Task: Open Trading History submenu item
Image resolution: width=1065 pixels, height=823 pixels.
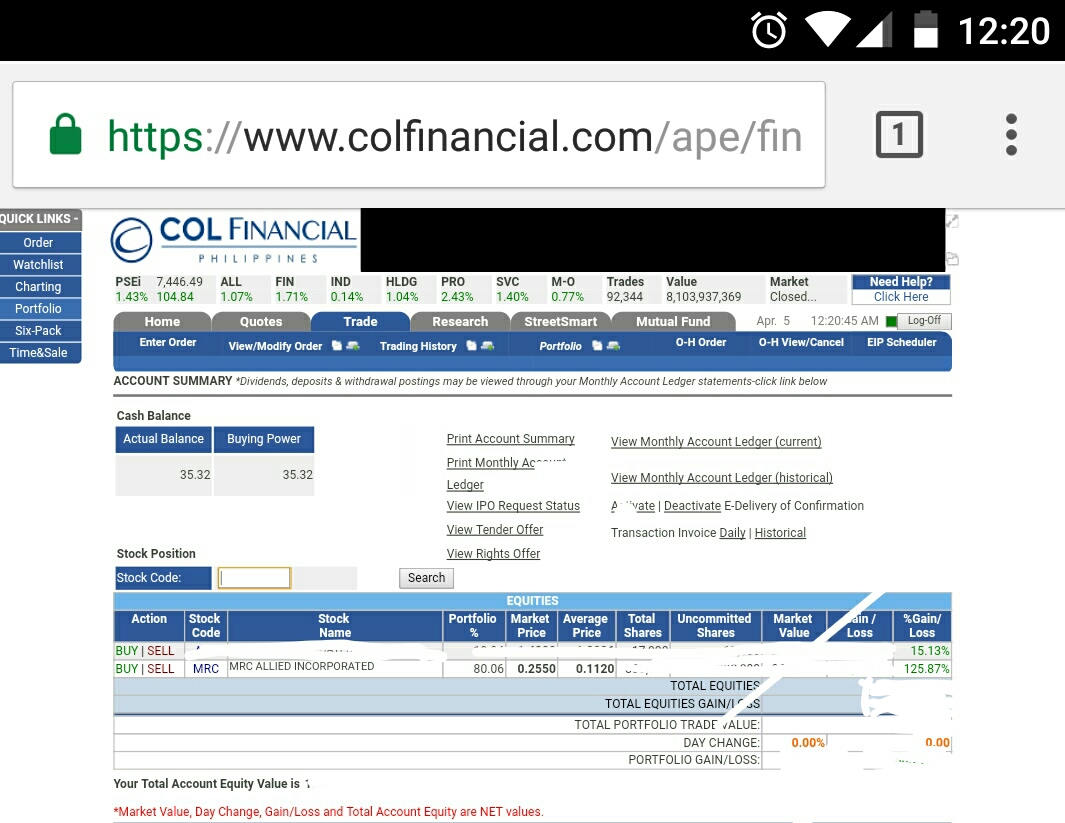Action: point(418,346)
